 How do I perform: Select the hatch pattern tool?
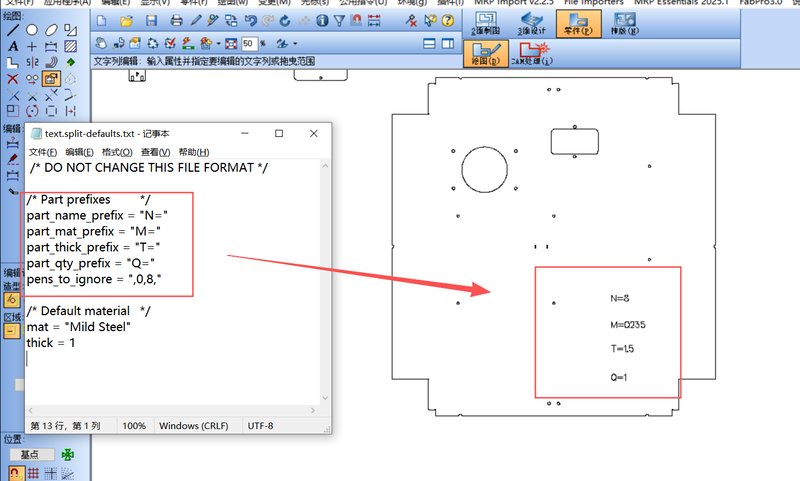(70, 46)
